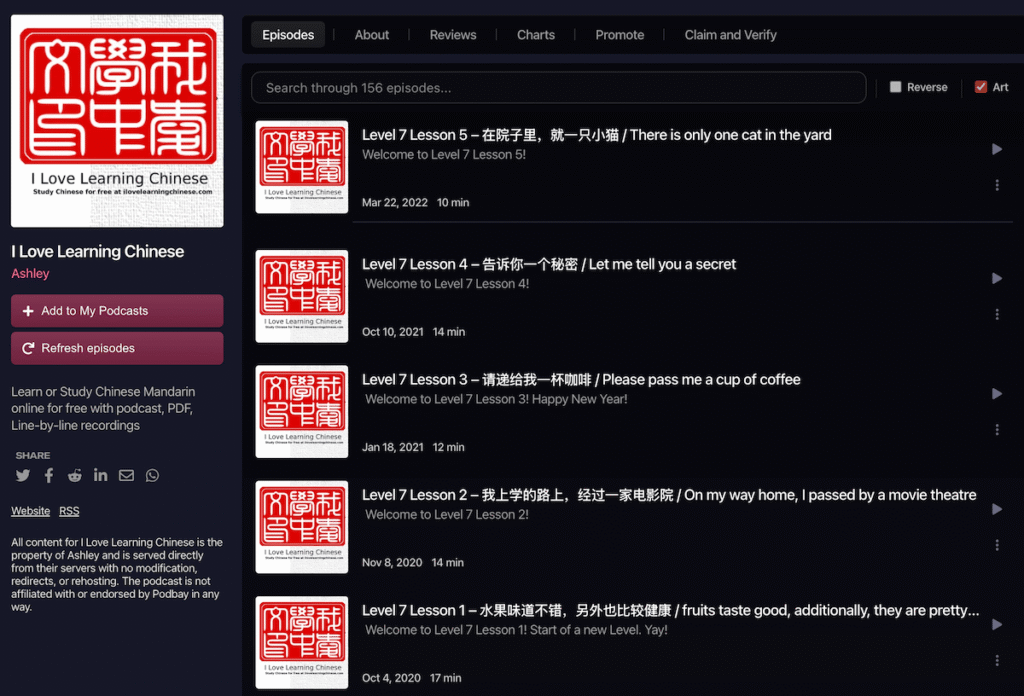Share podcast on Reddit
The width and height of the screenshot is (1024, 696).
pyautogui.click(x=74, y=475)
